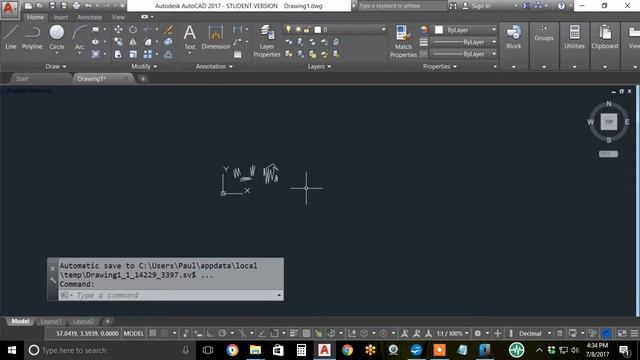Open the AutoCAD application menu
The image size is (640, 360).
[x=9, y=9]
